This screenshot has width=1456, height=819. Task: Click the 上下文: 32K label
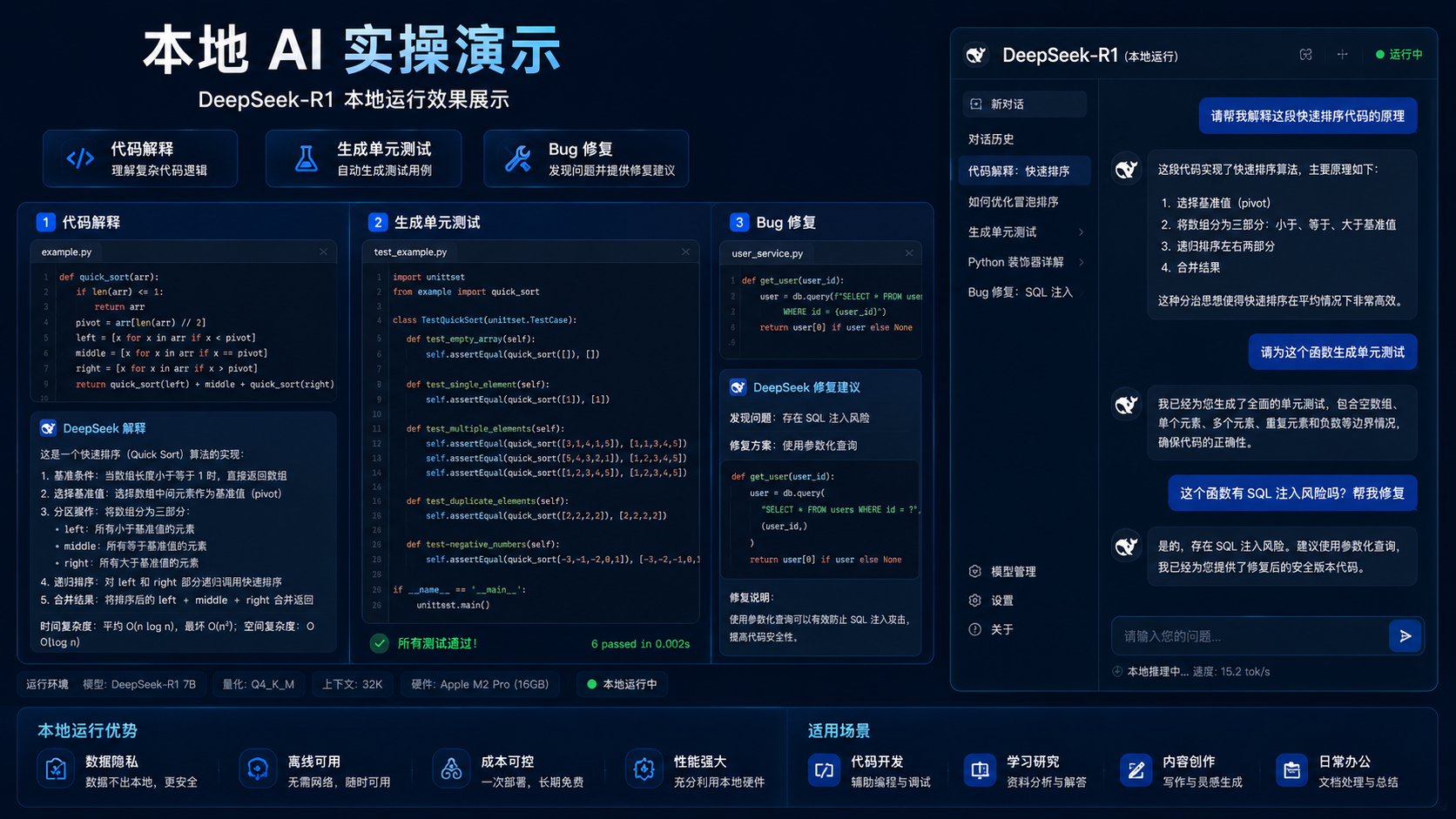click(x=352, y=684)
